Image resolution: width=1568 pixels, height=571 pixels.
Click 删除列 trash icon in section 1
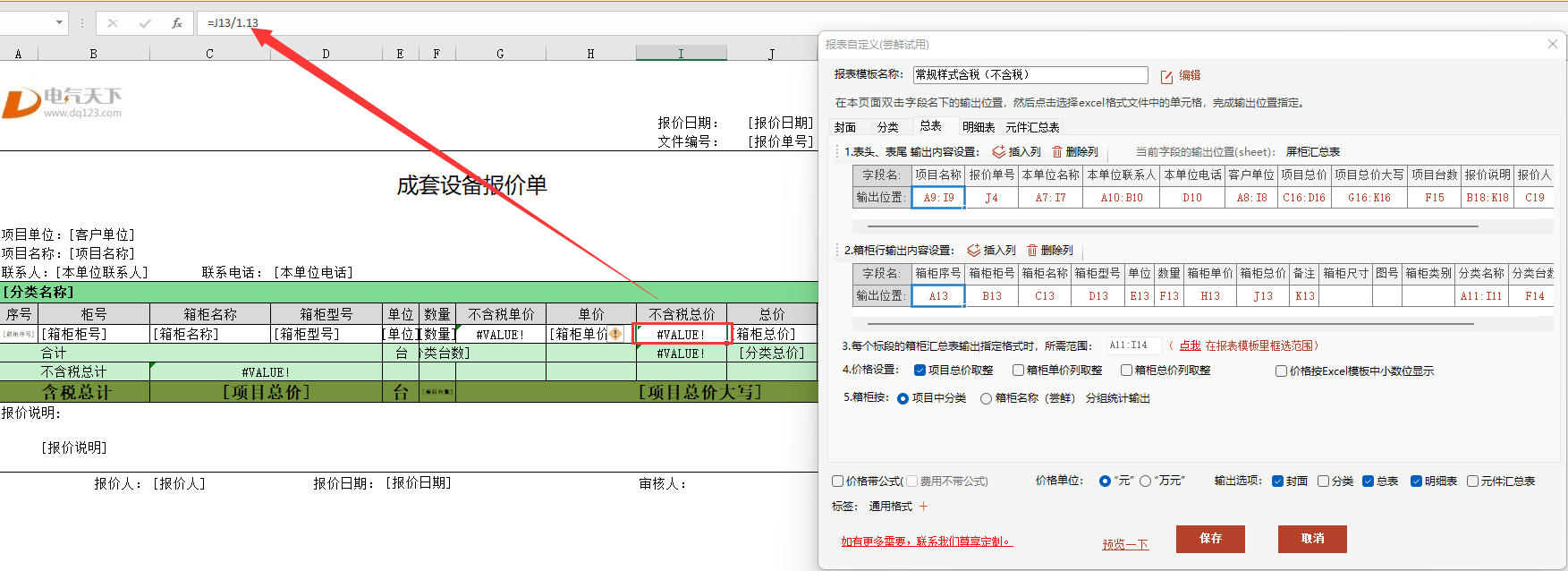(1057, 152)
